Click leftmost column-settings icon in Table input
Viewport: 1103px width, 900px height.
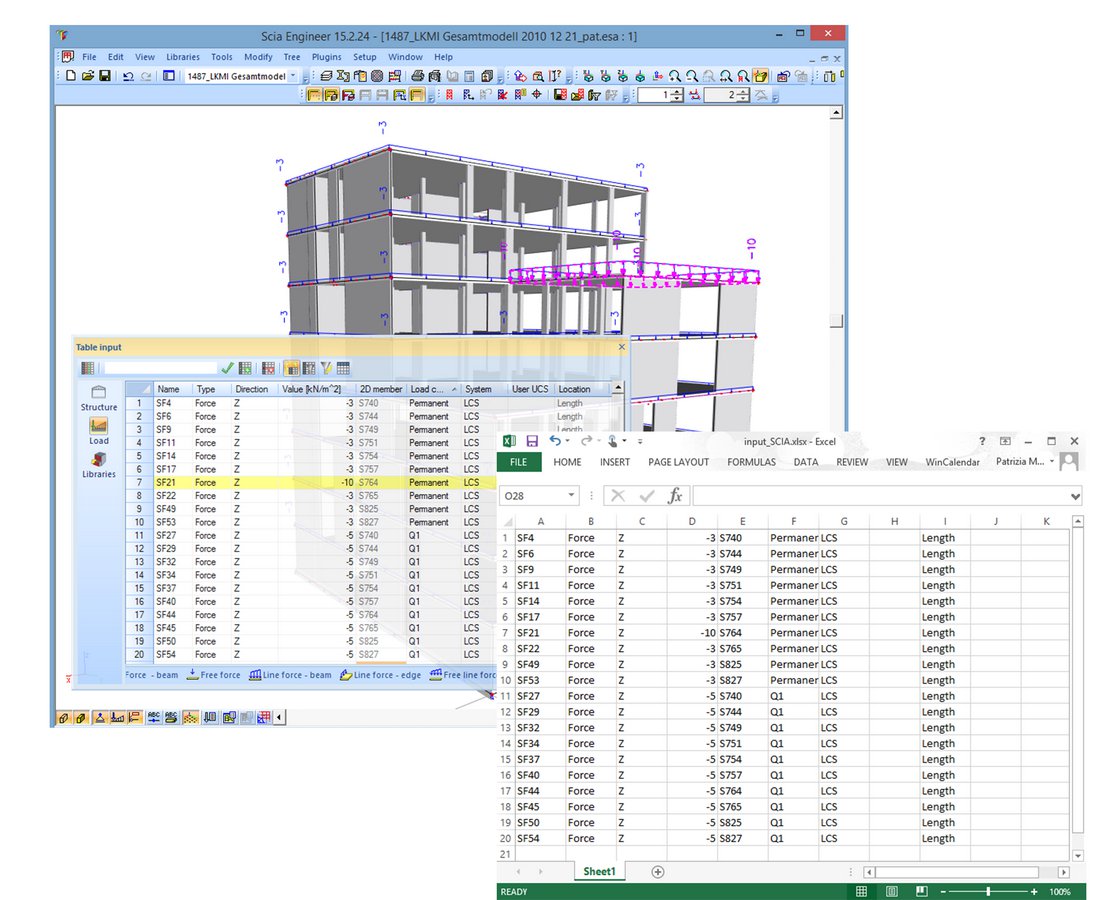tap(87, 368)
